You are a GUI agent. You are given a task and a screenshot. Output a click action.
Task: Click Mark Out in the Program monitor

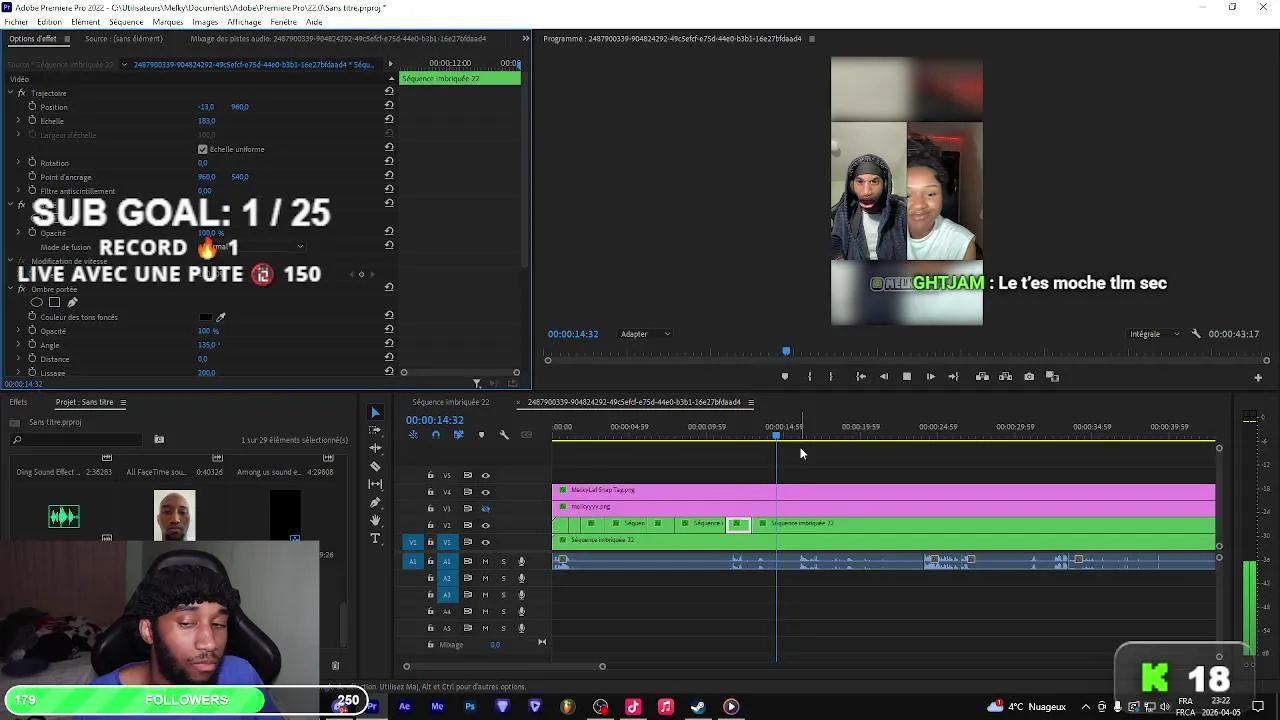click(x=831, y=376)
